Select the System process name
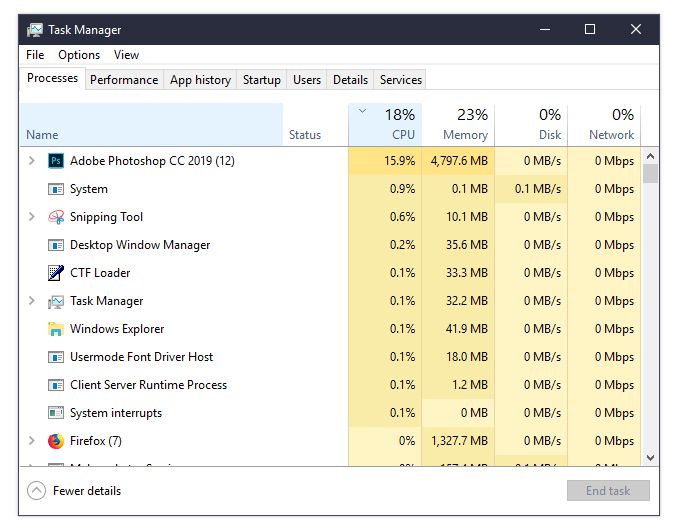 click(x=89, y=189)
